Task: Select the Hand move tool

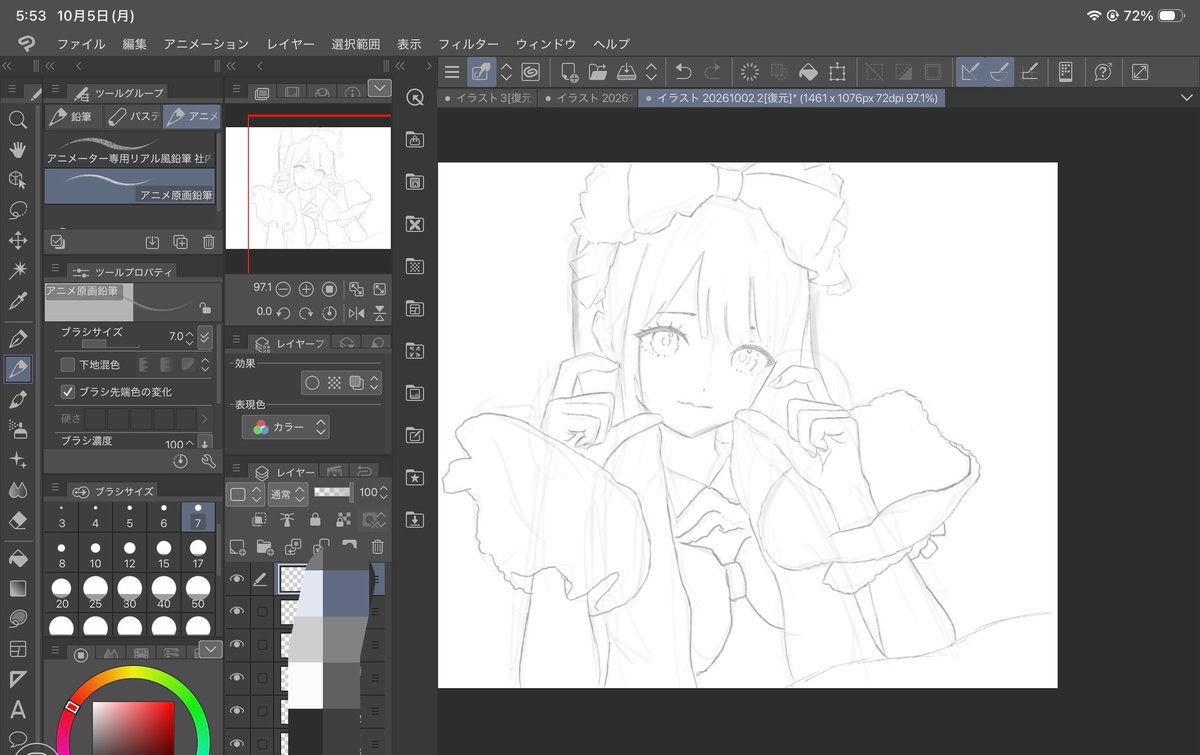Action: [x=17, y=150]
